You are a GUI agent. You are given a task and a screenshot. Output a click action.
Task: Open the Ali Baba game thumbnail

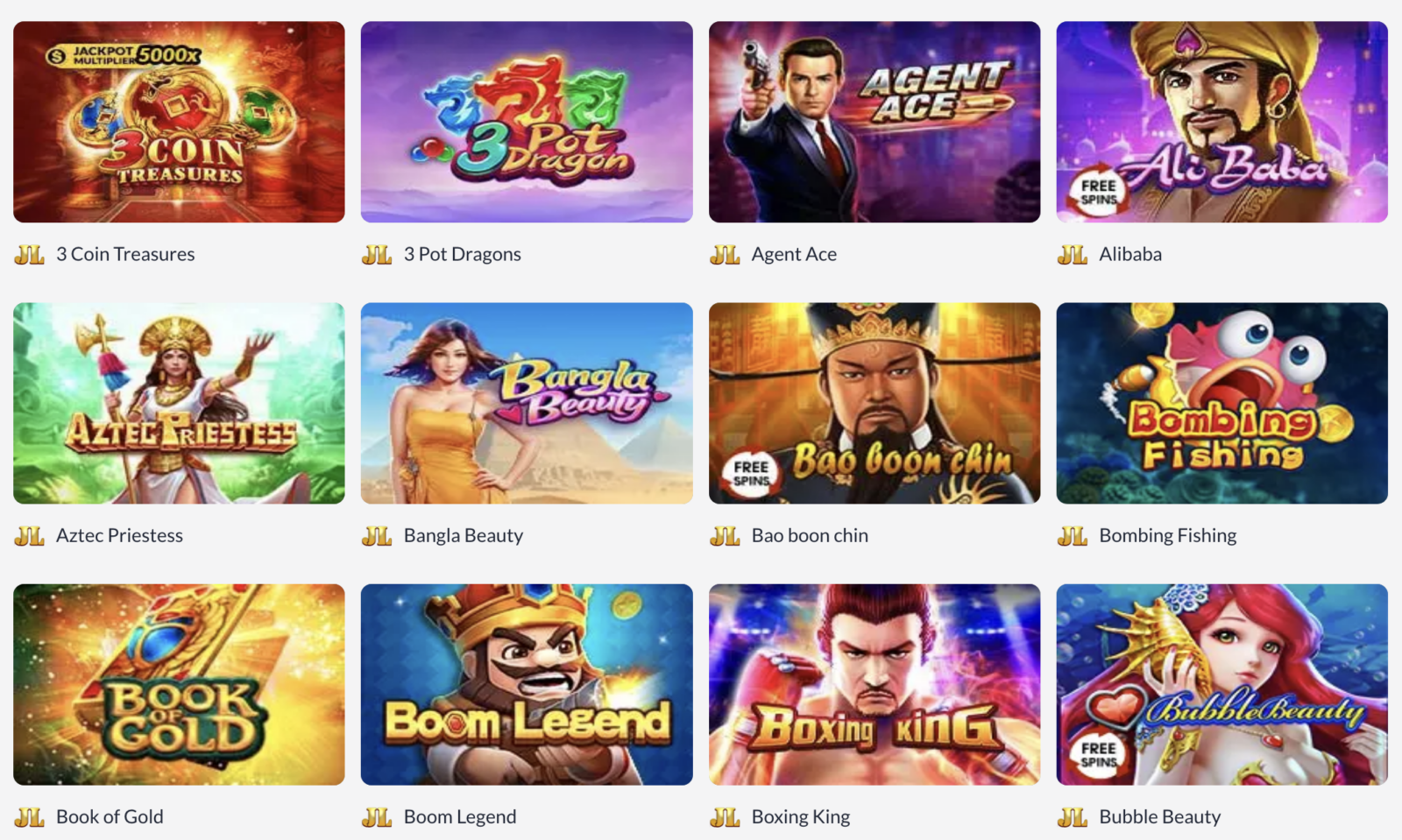click(1222, 122)
